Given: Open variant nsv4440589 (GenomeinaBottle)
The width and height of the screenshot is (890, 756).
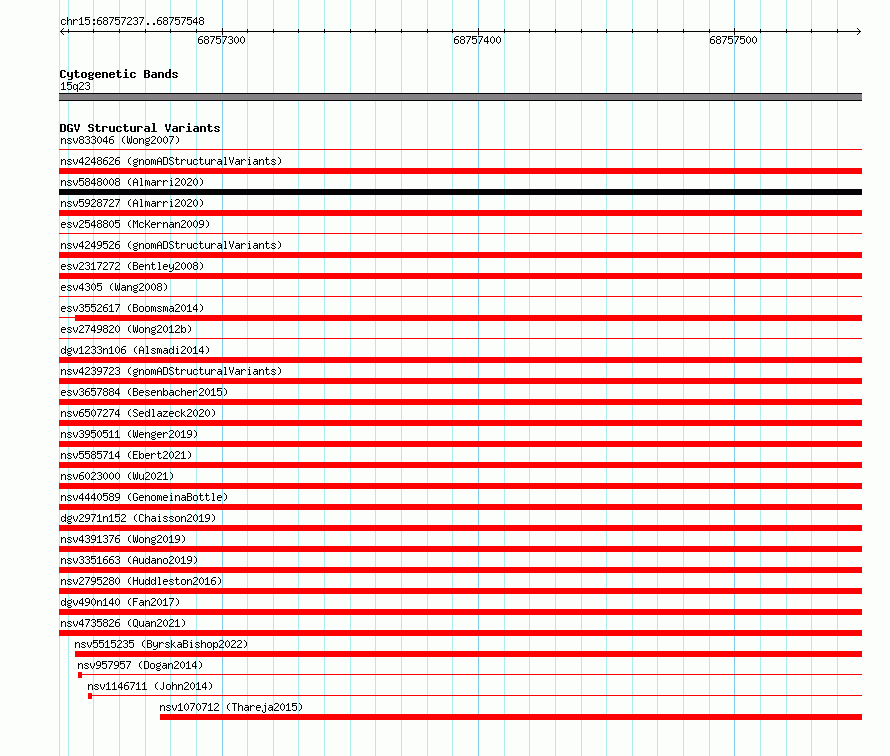Looking at the screenshot, I should (144, 497).
